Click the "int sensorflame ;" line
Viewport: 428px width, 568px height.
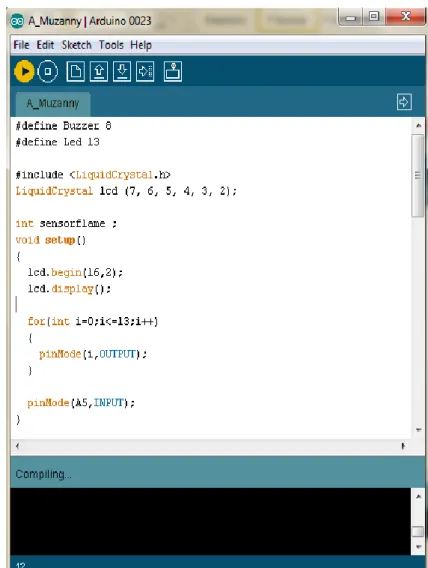(66, 224)
